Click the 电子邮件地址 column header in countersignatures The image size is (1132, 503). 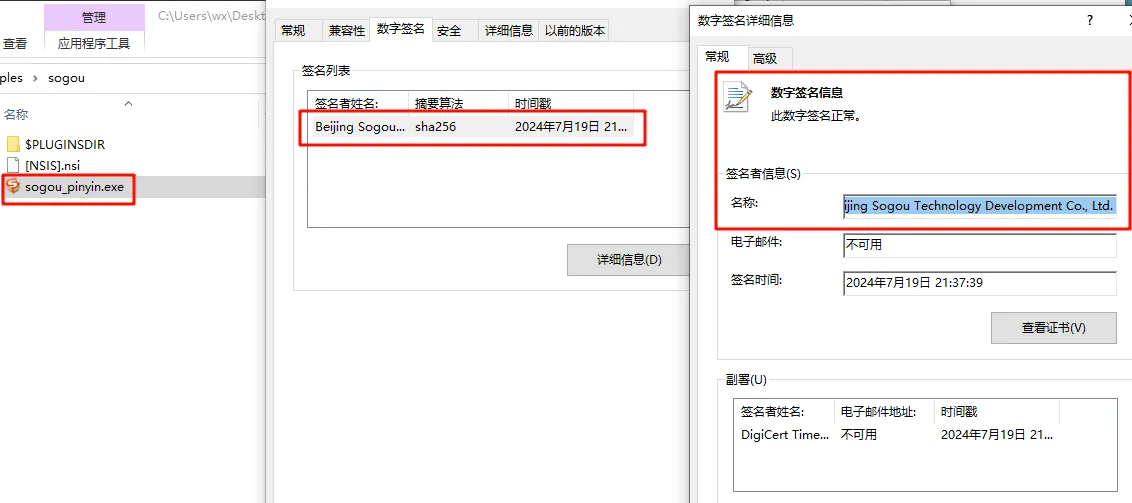884,412
